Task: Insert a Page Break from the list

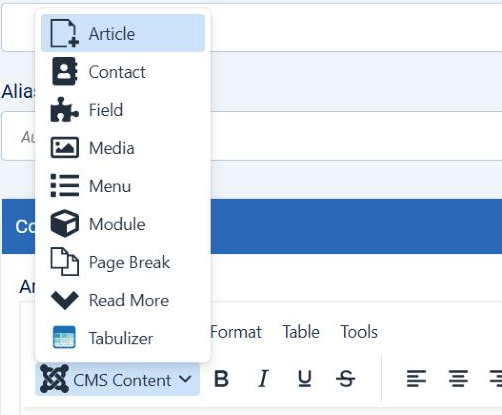Action: 123,262
